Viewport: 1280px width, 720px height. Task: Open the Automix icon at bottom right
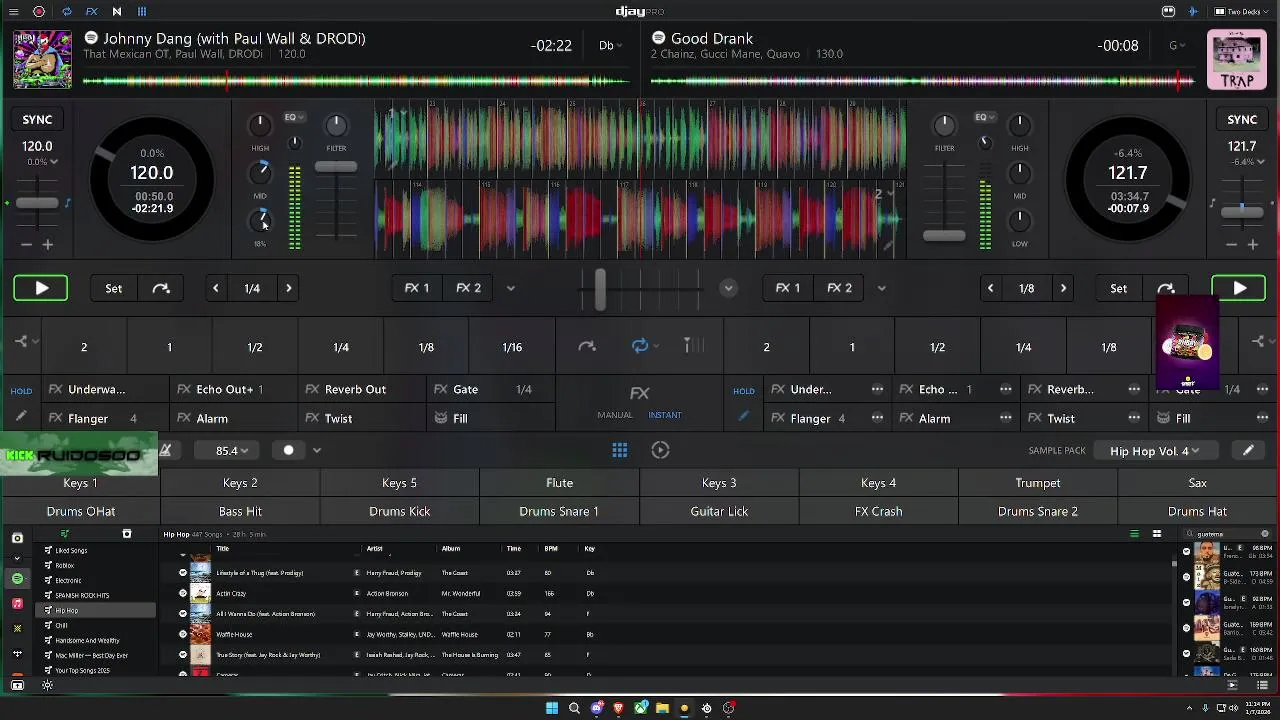coord(1232,685)
